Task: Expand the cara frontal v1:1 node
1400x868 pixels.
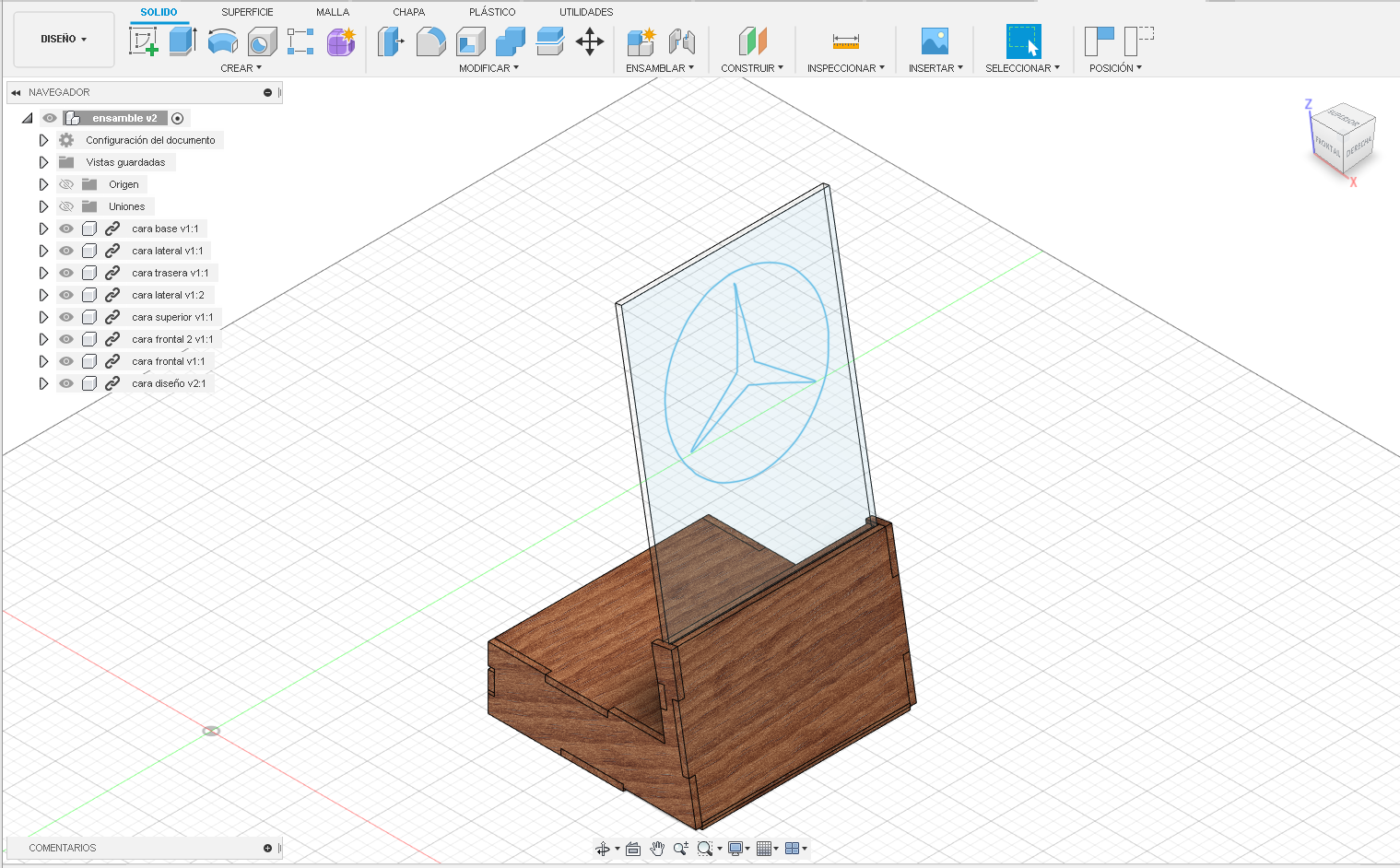Action: point(43,361)
